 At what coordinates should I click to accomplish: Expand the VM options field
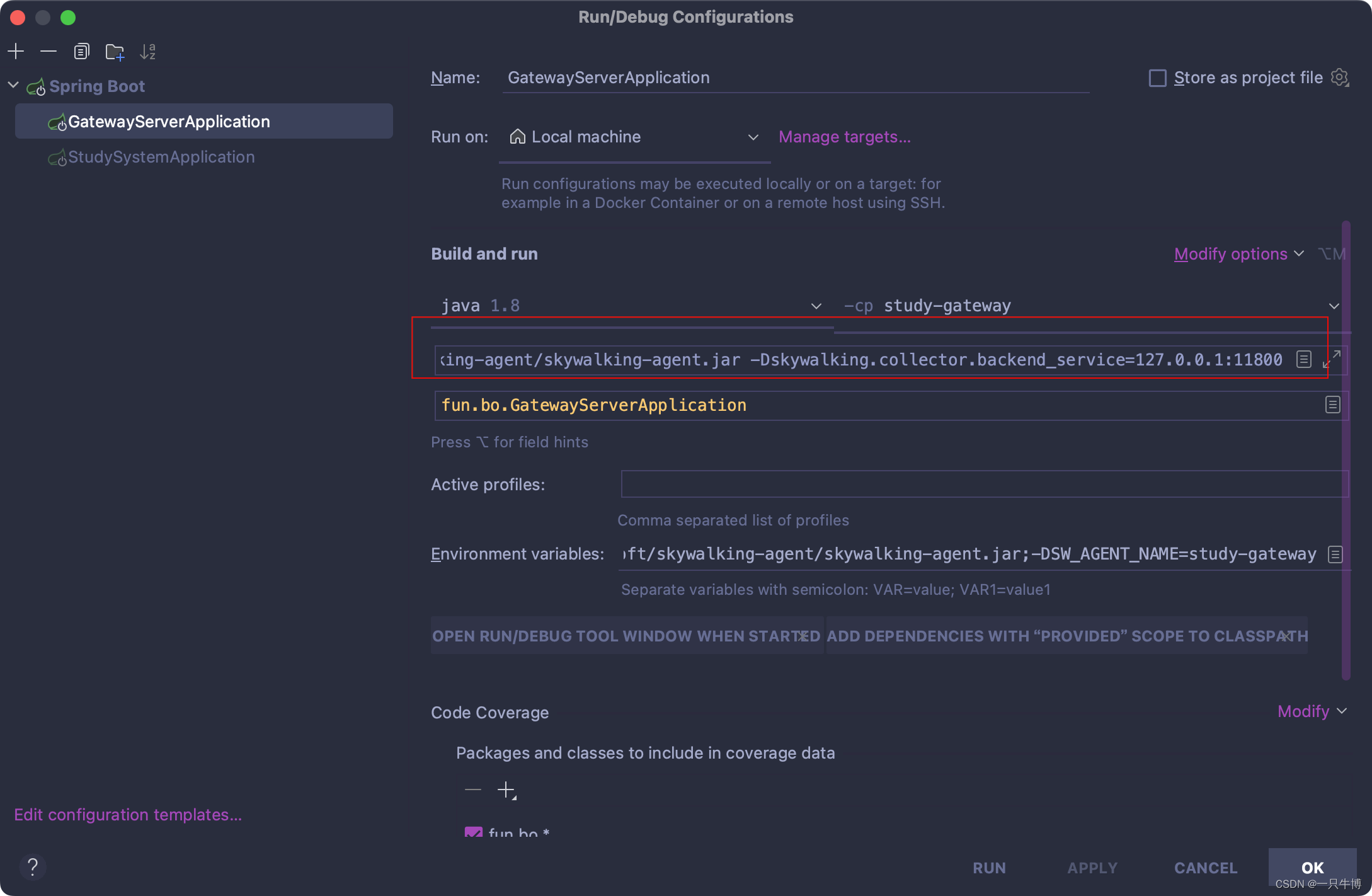tap(1332, 359)
